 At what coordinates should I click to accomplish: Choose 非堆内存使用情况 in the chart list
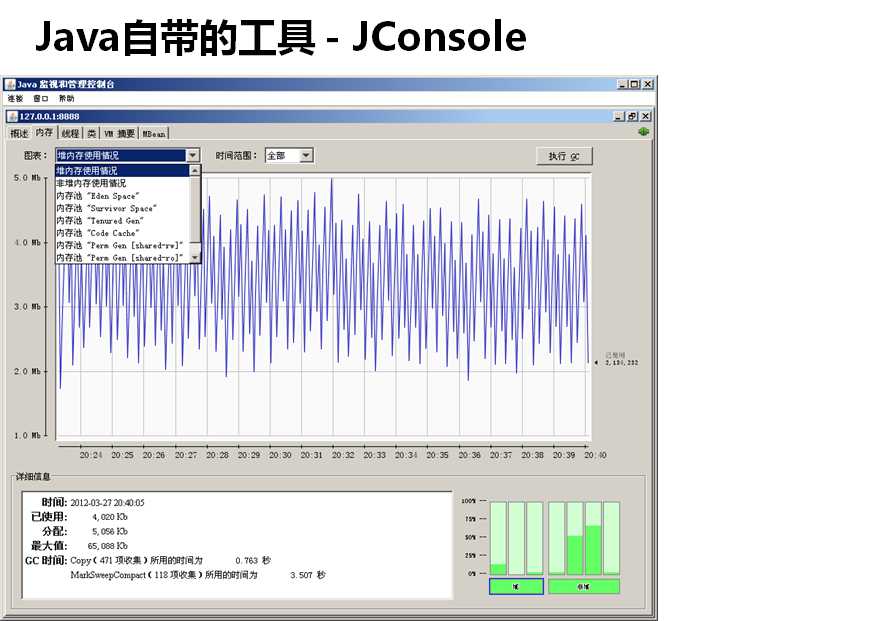(x=122, y=183)
